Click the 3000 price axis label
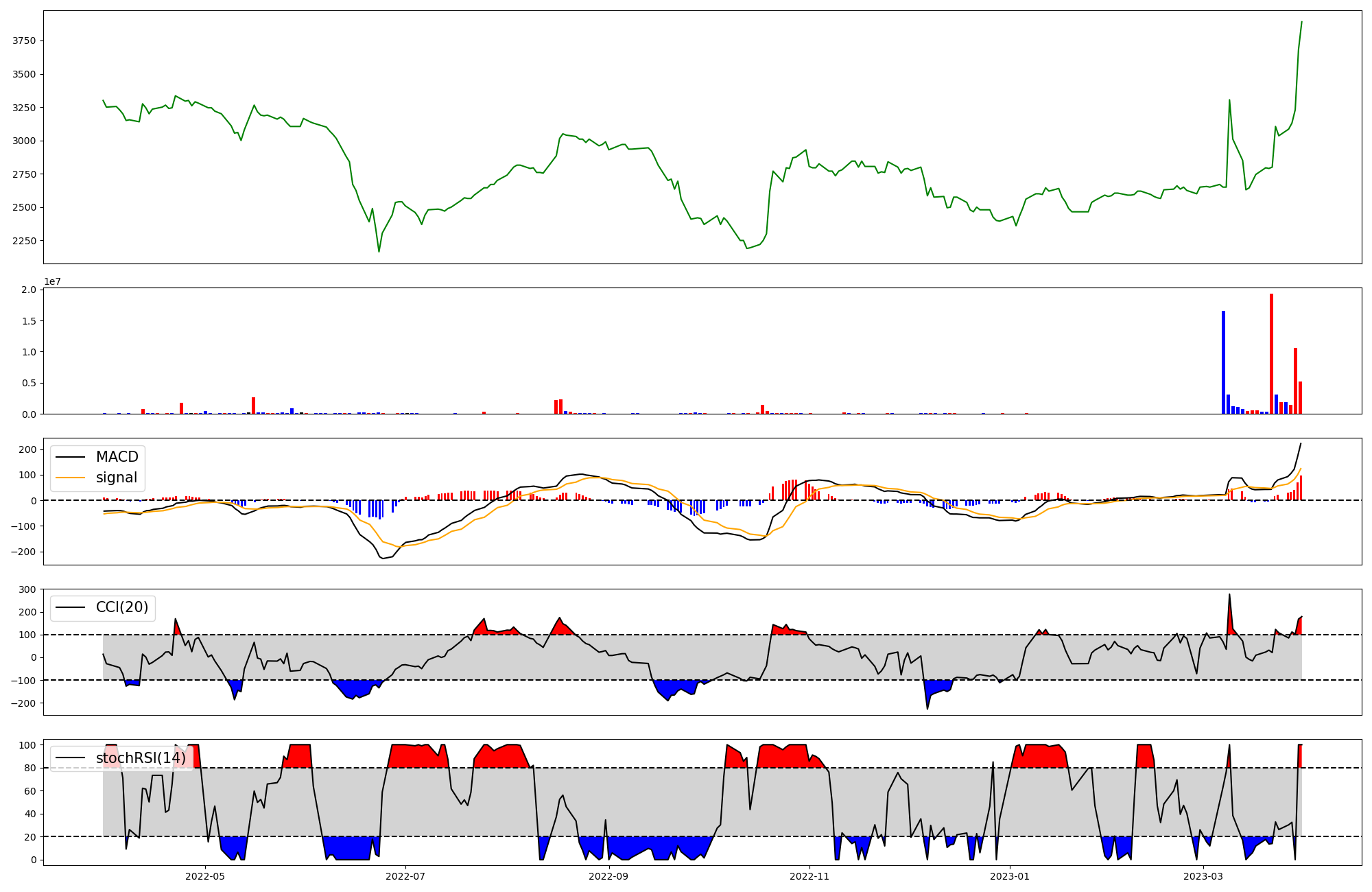 [x=24, y=141]
